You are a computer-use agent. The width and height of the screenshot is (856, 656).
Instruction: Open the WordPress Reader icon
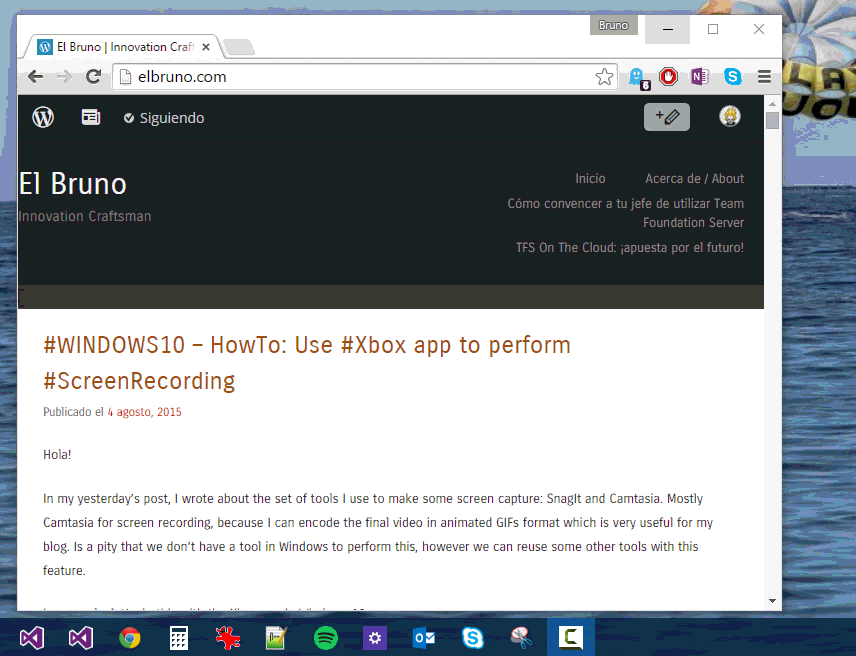click(91, 117)
